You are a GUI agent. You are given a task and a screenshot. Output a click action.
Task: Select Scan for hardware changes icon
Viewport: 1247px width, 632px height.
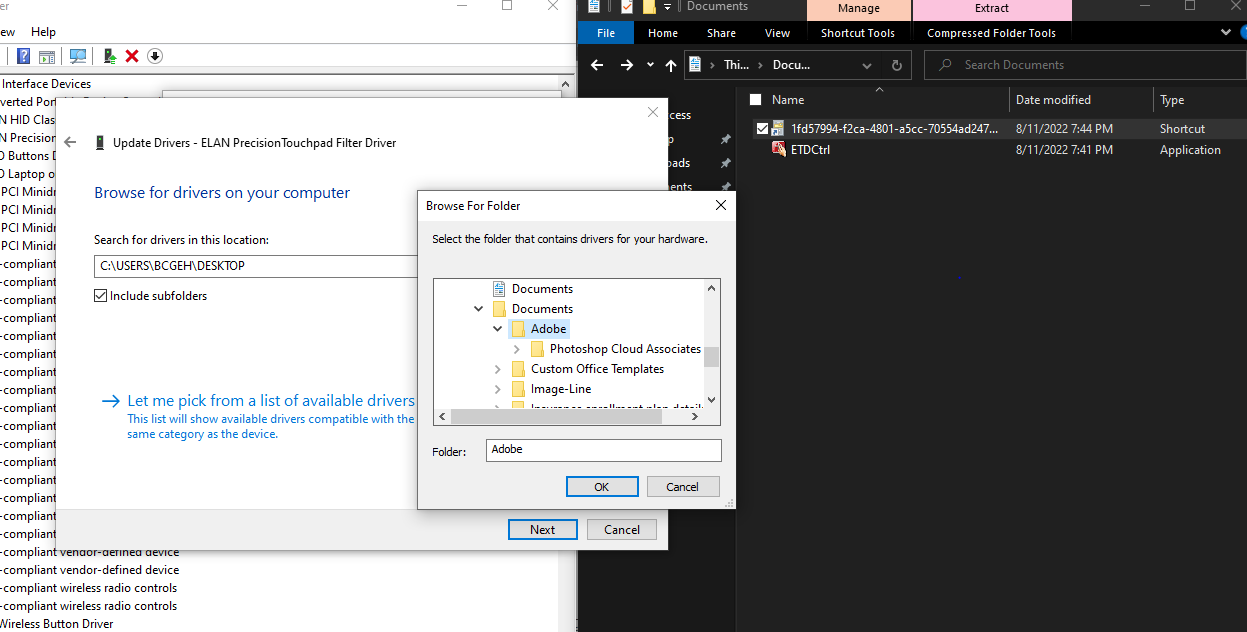point(77,55)
